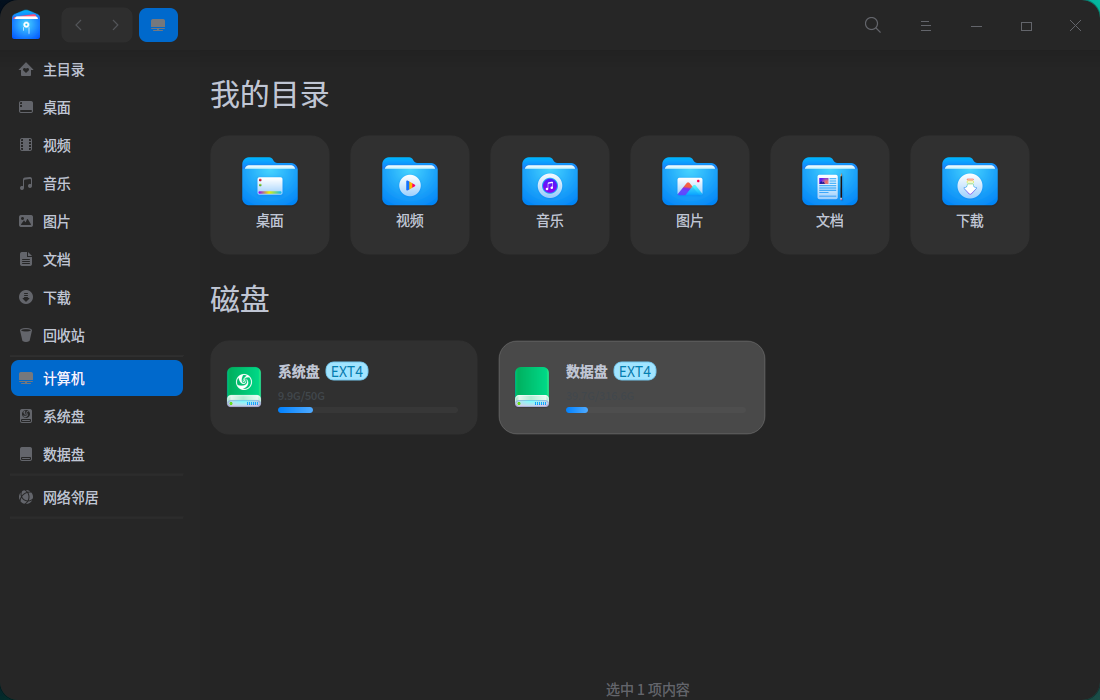Select the 数据盘 disk card

coord(631,387)
